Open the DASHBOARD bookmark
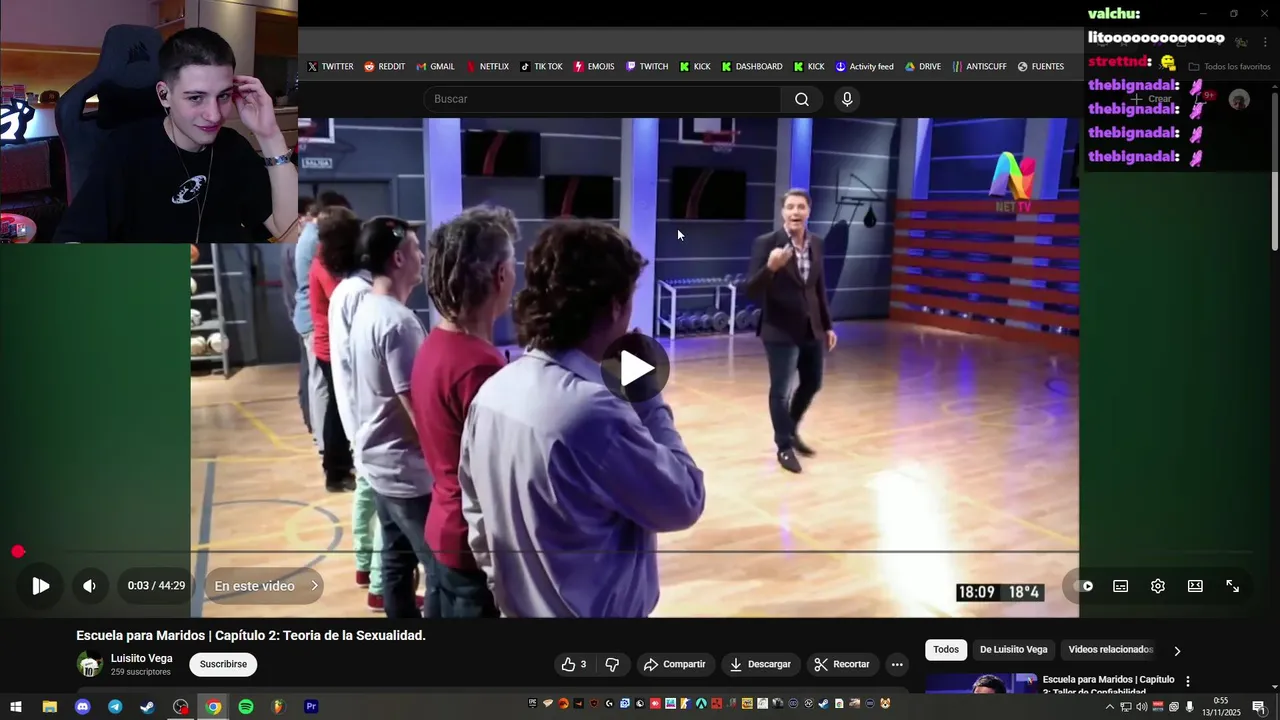The height and width of the screenshot is (720, 1280). click(x=752, y=67)
